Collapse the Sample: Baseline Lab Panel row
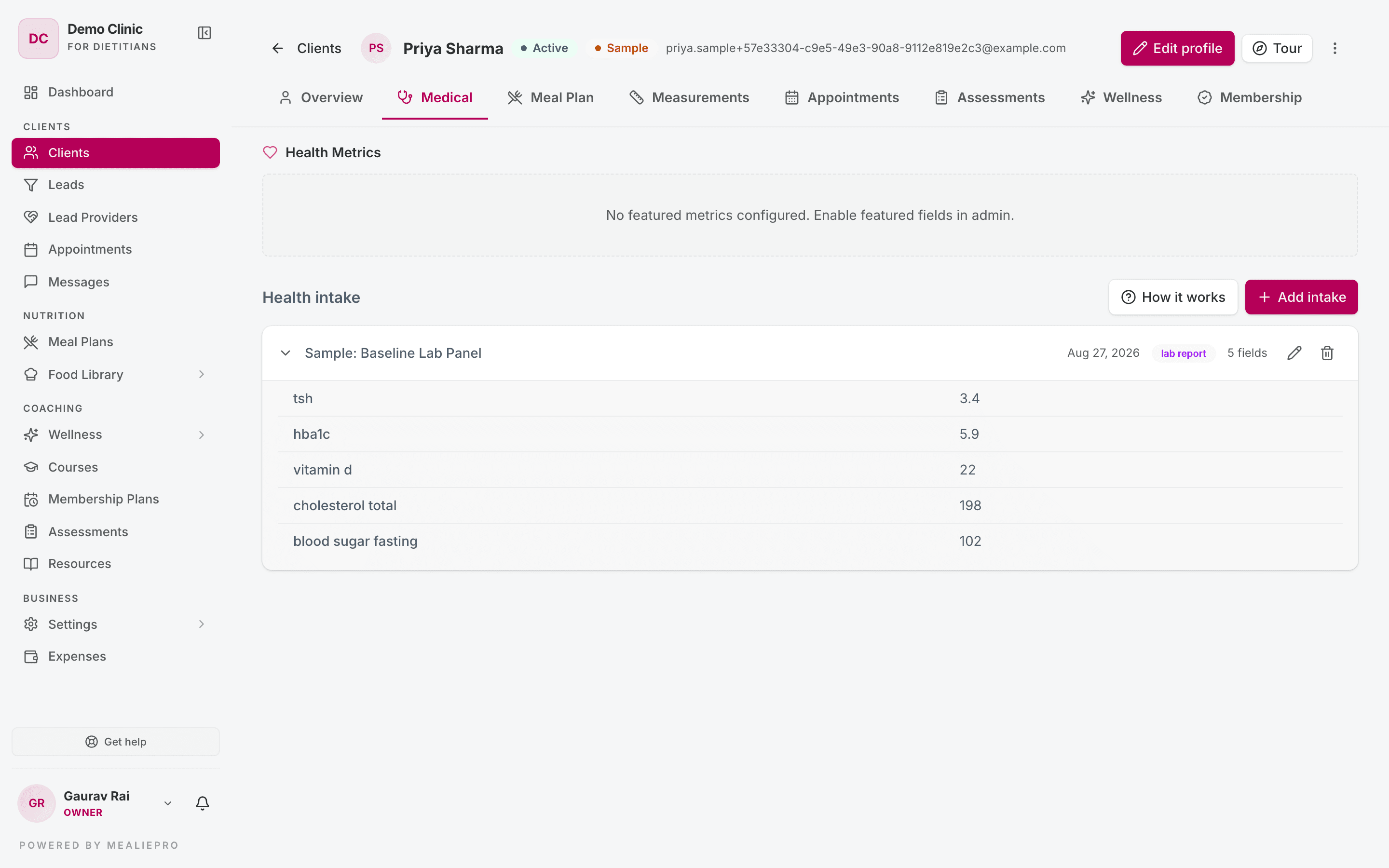 (285, 353)
